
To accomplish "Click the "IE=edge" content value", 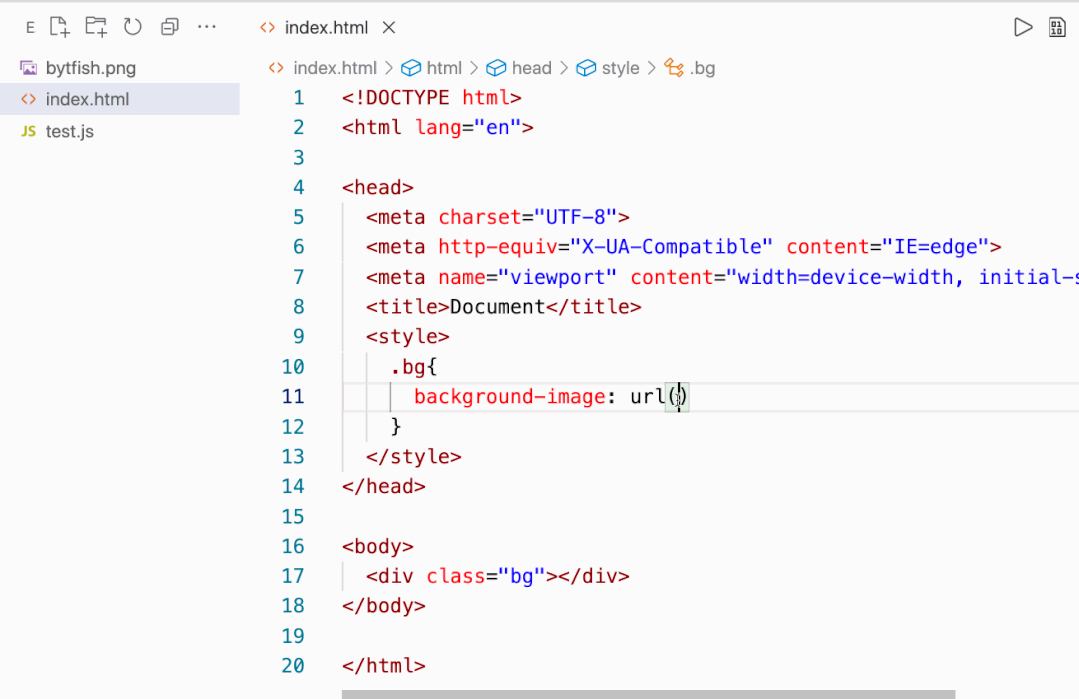I will pyautogui.click(x=935, y=247).
